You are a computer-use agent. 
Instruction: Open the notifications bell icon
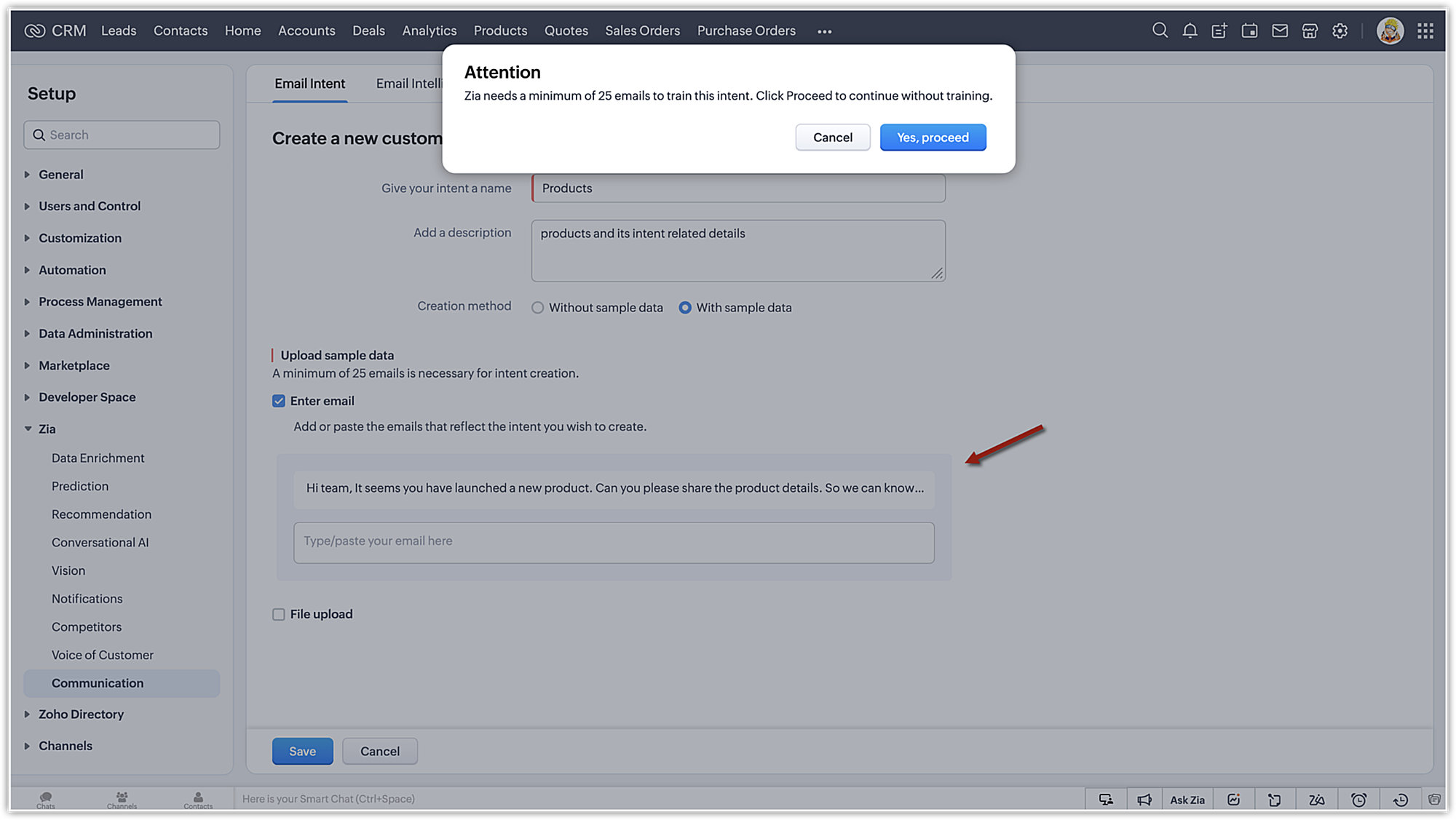[1190, 31]
